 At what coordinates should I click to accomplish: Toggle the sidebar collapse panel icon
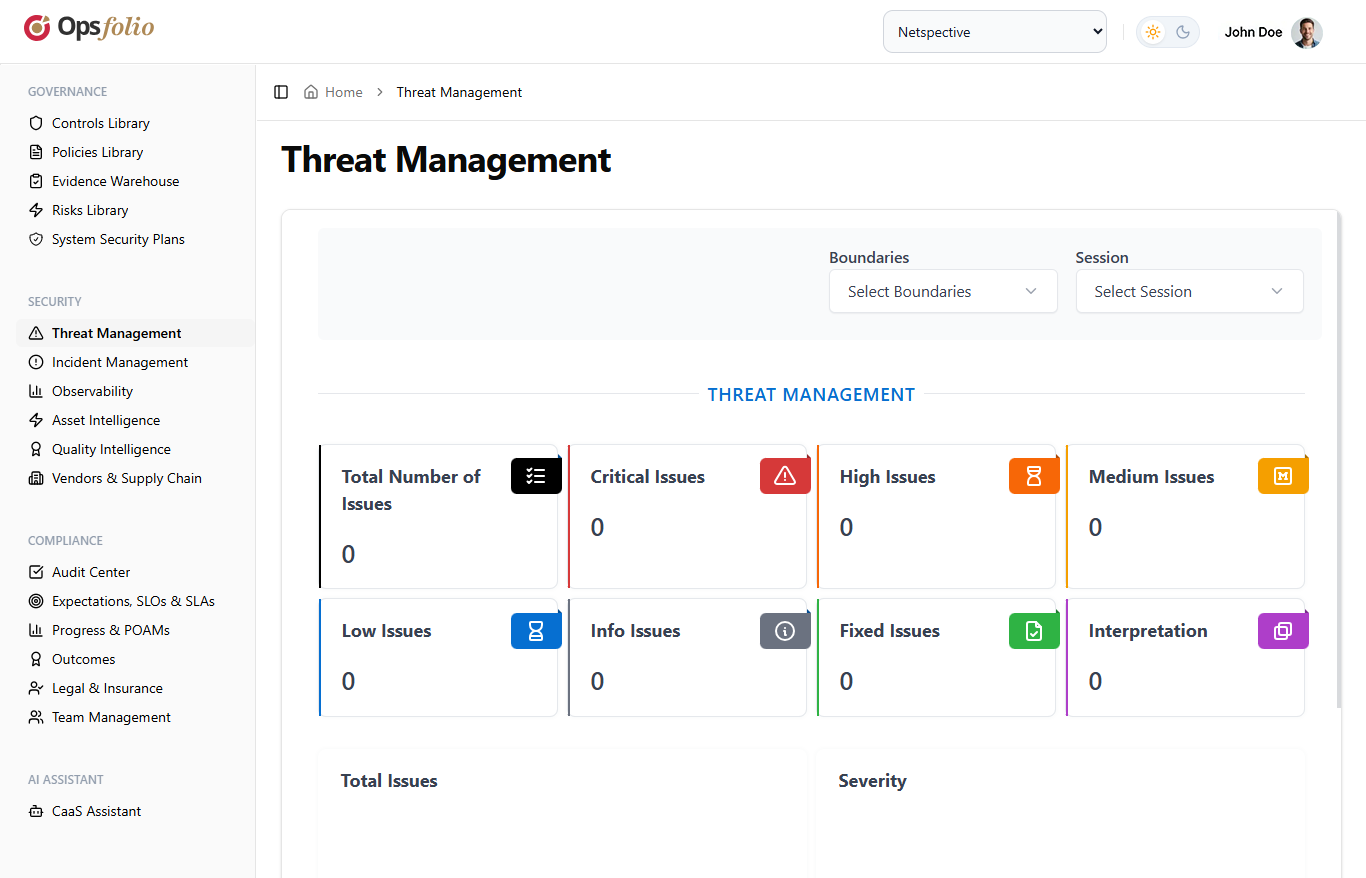click(x=281, y=91)
